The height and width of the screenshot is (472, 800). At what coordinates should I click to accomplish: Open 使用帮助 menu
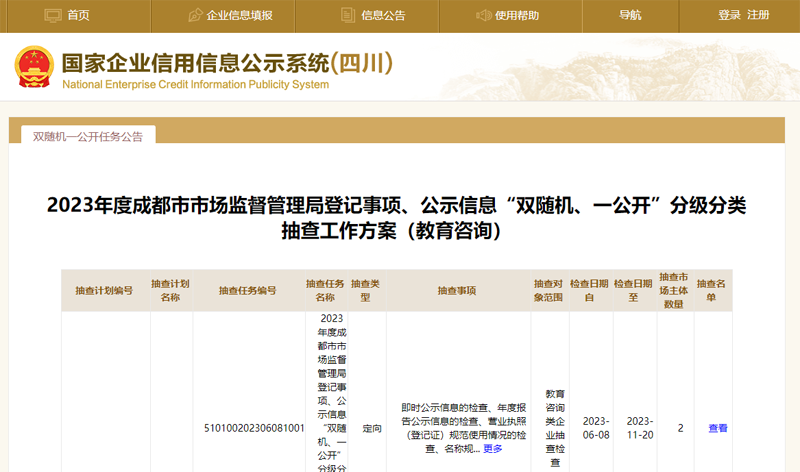tap(517, 15)
